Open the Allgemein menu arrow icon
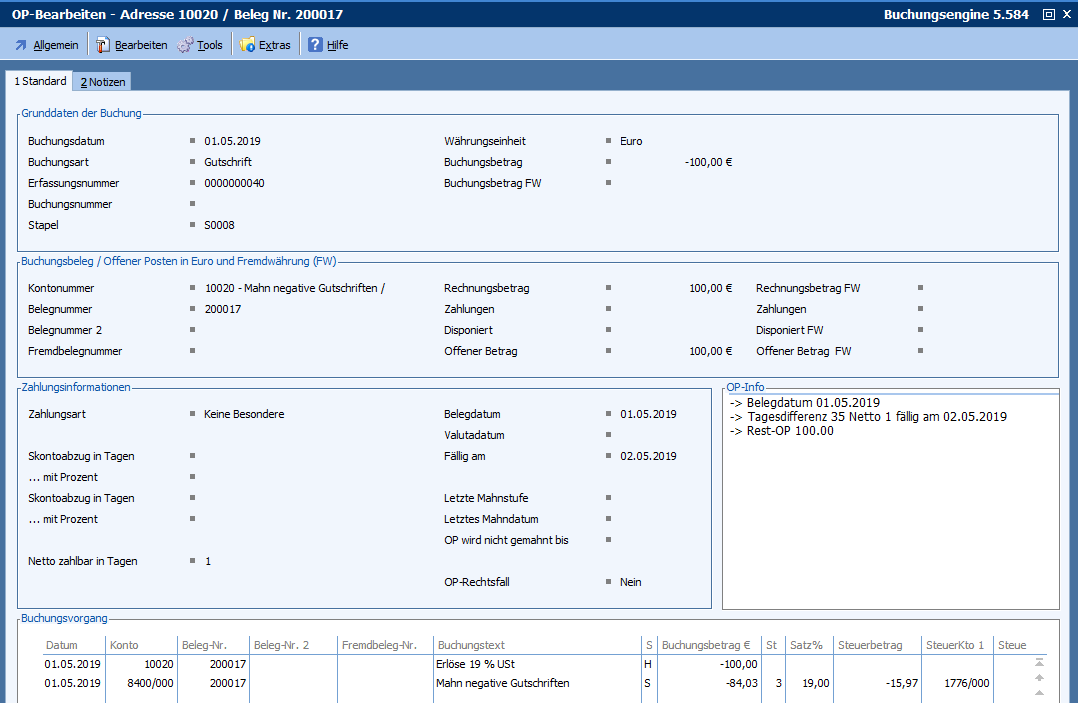The height and width of the screenshot is (703, 1078). pyautogui.click(x=21, y=45)
